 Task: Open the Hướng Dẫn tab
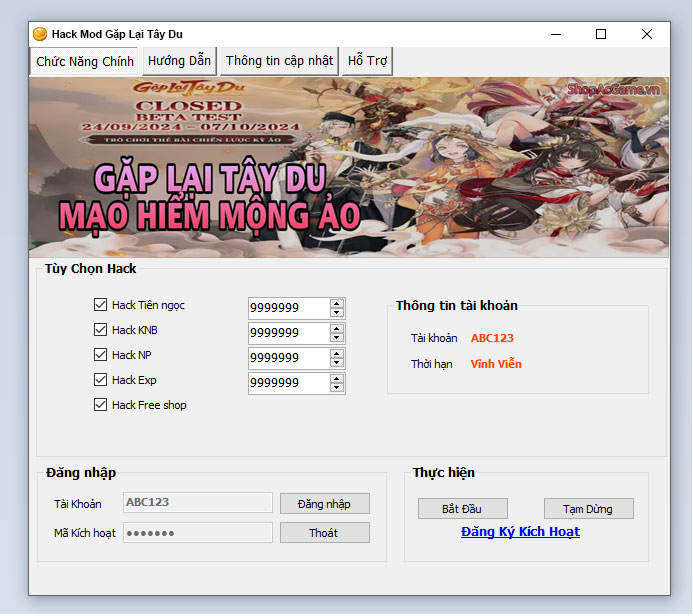pyautogui.click(x=179, y=61)
